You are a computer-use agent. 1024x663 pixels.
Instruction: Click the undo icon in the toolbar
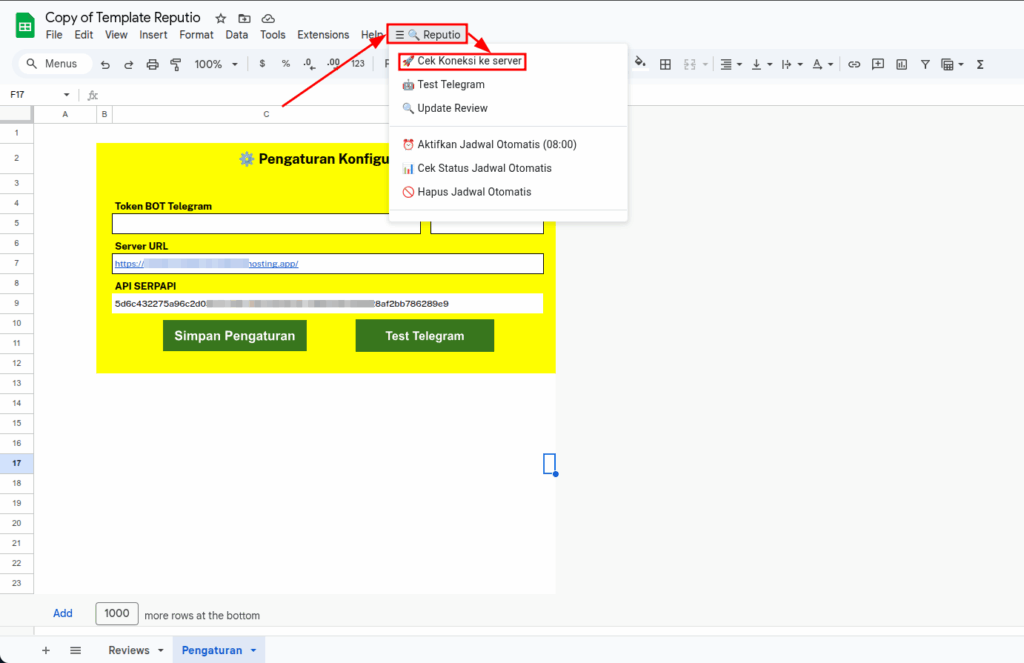click(x=105, y=64)
